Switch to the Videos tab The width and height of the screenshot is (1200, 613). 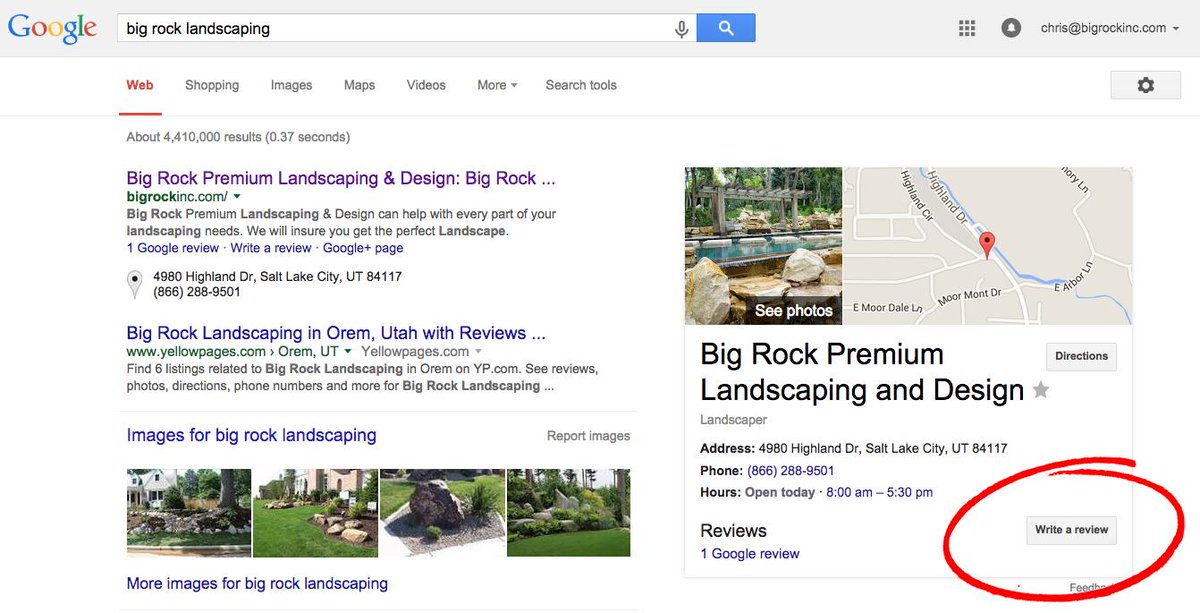426,85
